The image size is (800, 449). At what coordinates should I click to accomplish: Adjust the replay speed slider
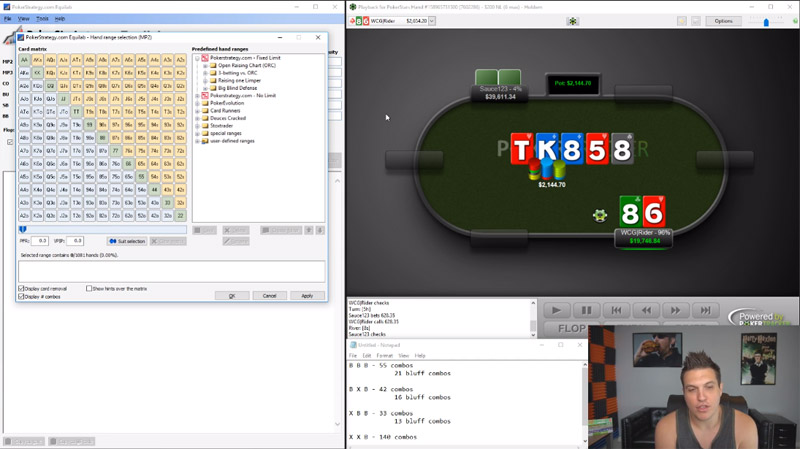[x=766, y=22]
